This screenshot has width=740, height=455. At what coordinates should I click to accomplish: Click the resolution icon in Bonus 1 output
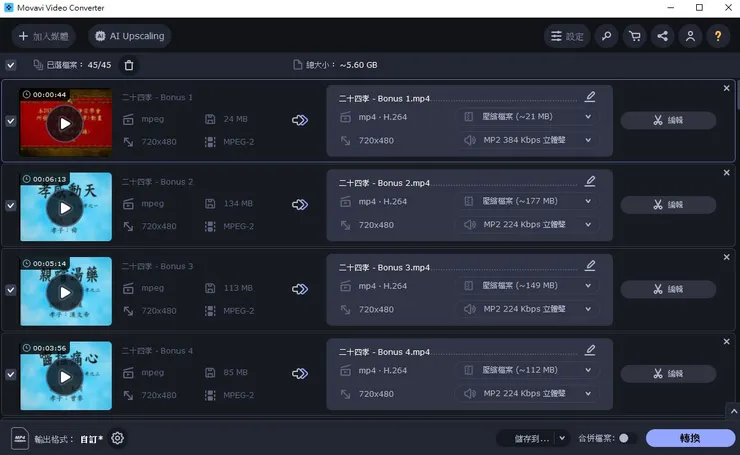click(x=345, y=141)
